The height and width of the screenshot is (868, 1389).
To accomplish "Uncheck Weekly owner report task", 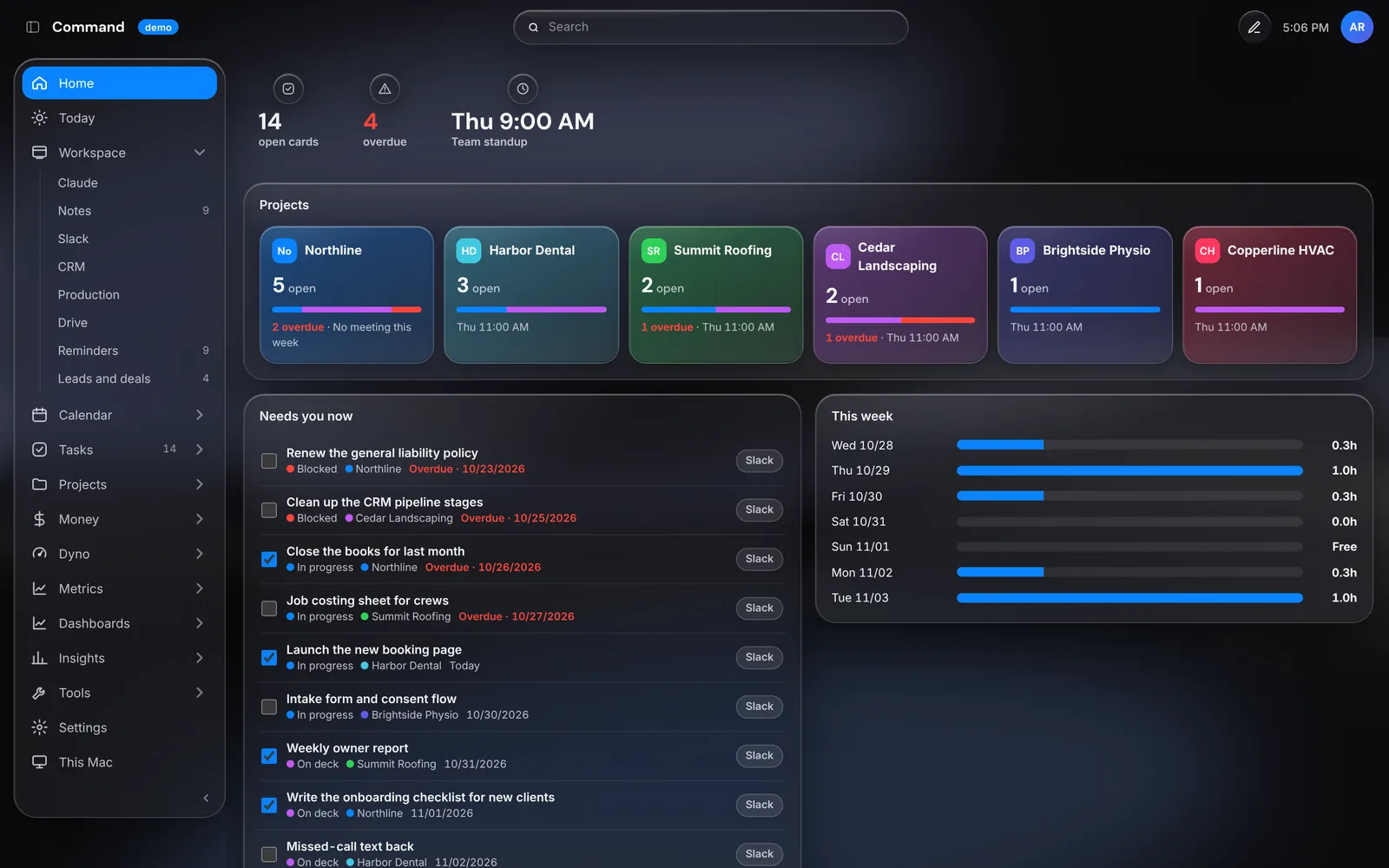I will coord(269,756).
